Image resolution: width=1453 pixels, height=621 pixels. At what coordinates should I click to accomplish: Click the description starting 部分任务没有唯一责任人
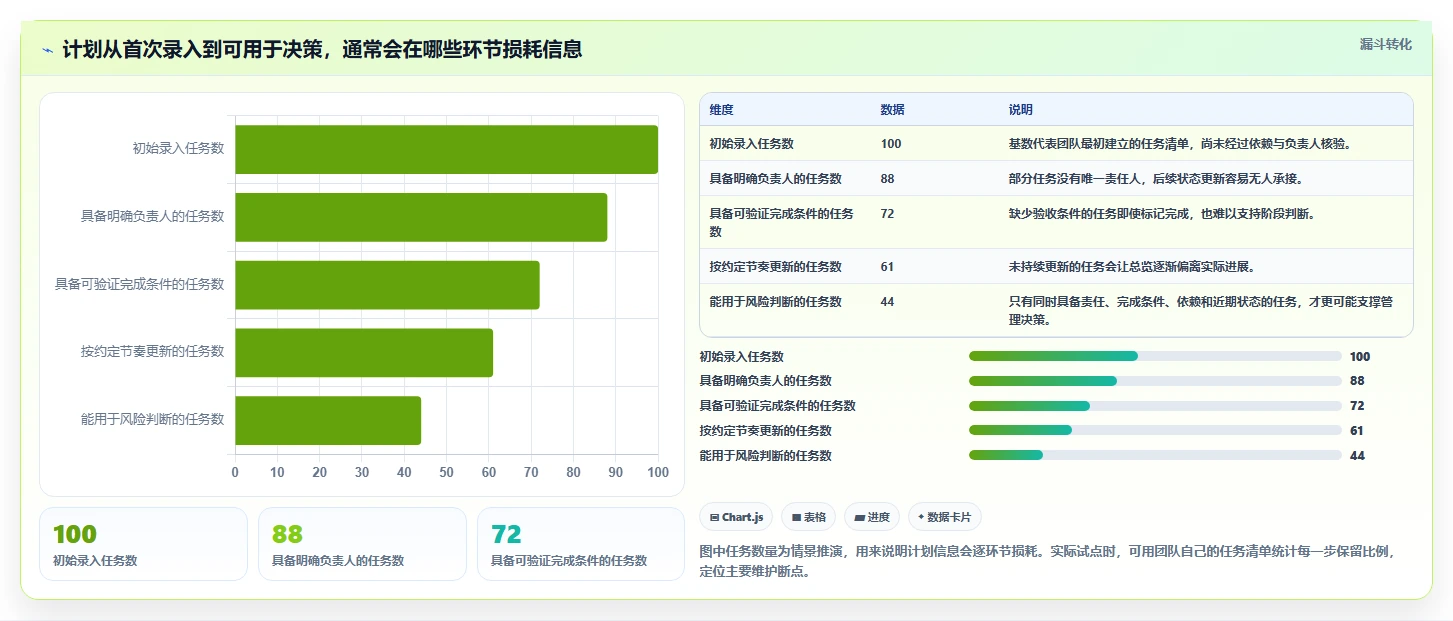tap(1156, 179)
